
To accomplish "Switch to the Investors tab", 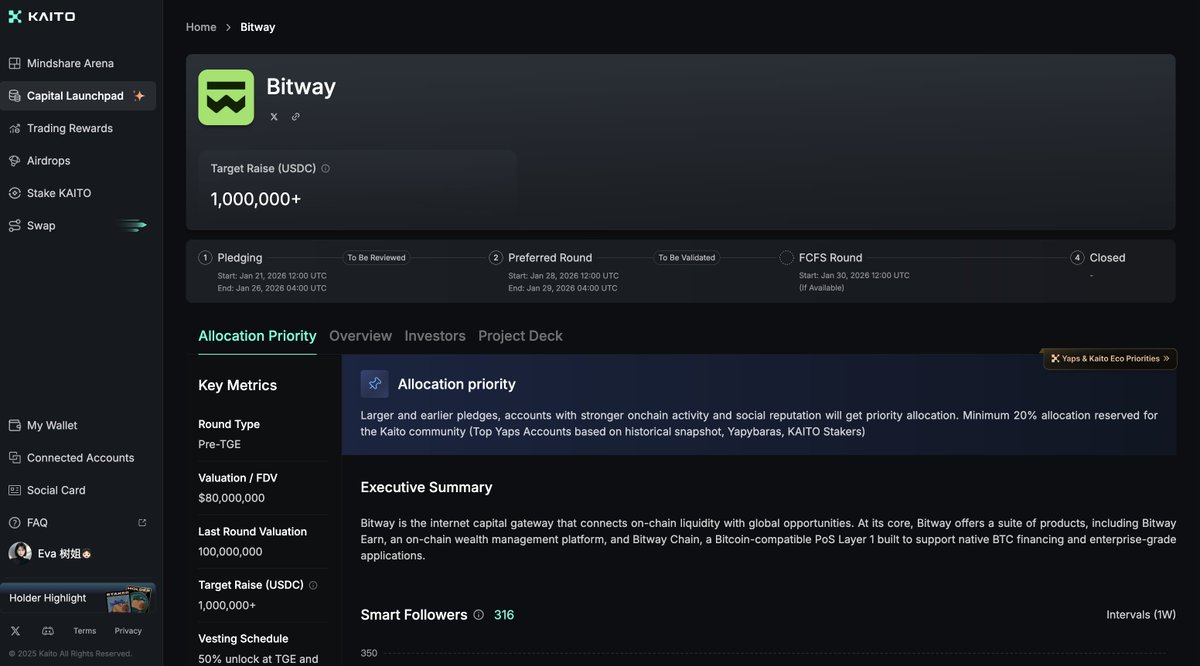I will point(435,336).
